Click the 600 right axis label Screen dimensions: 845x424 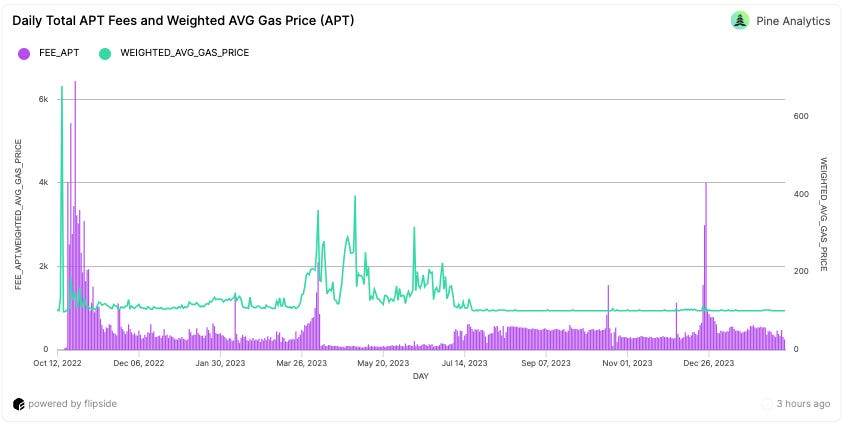click(801, 116)
